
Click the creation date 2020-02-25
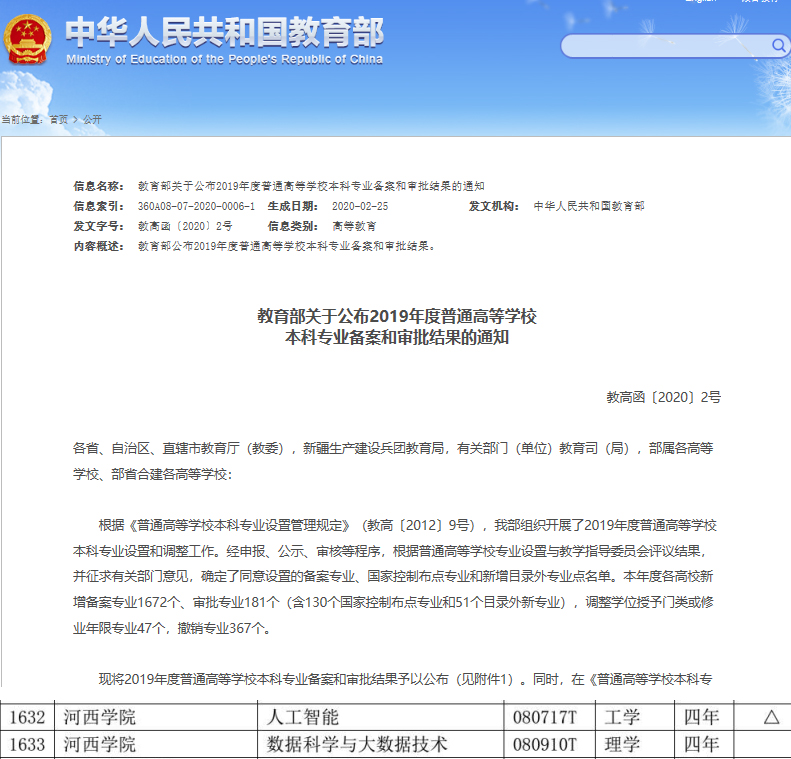tap(359, 206)
